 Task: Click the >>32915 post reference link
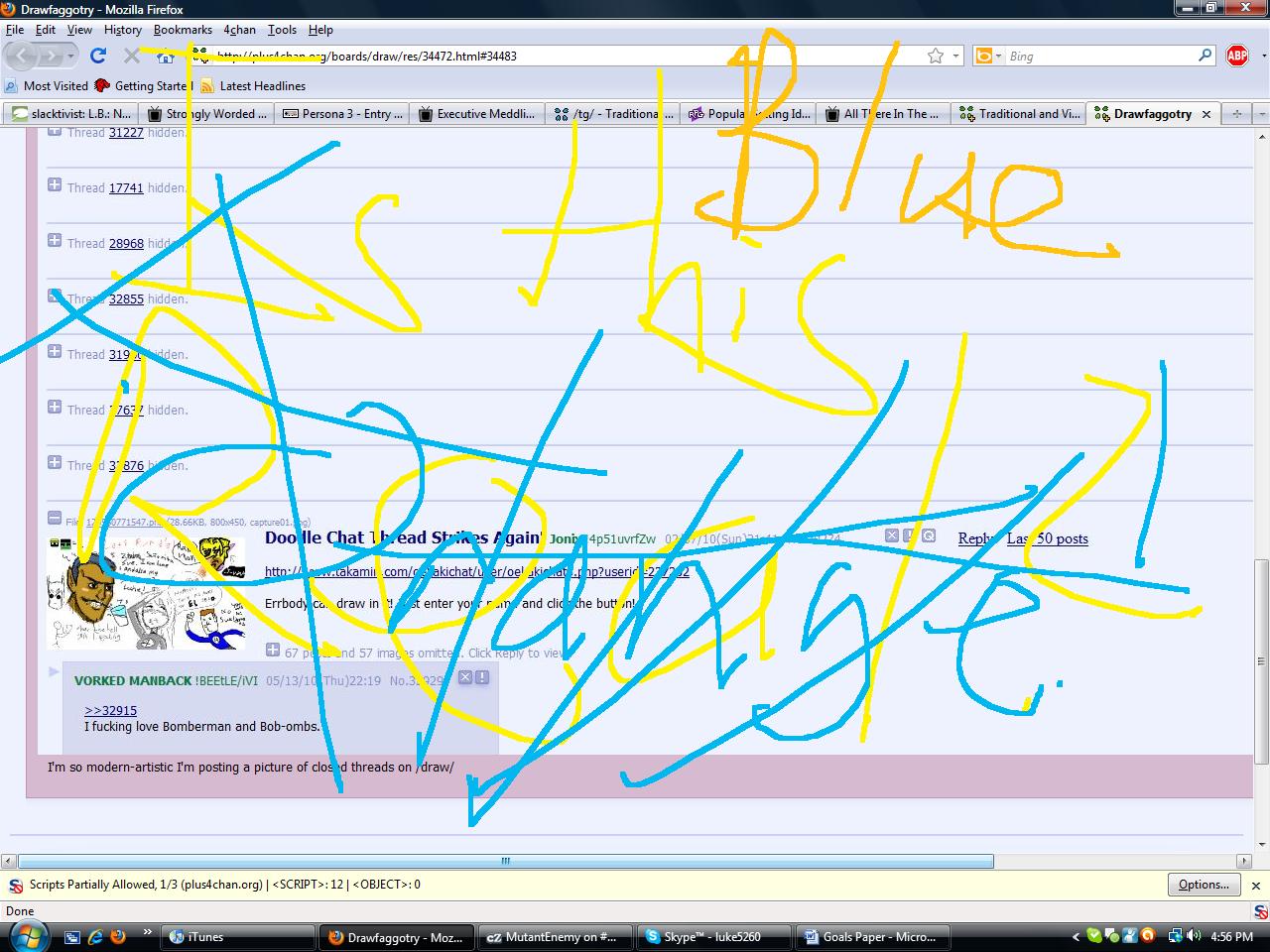(111, 710)
